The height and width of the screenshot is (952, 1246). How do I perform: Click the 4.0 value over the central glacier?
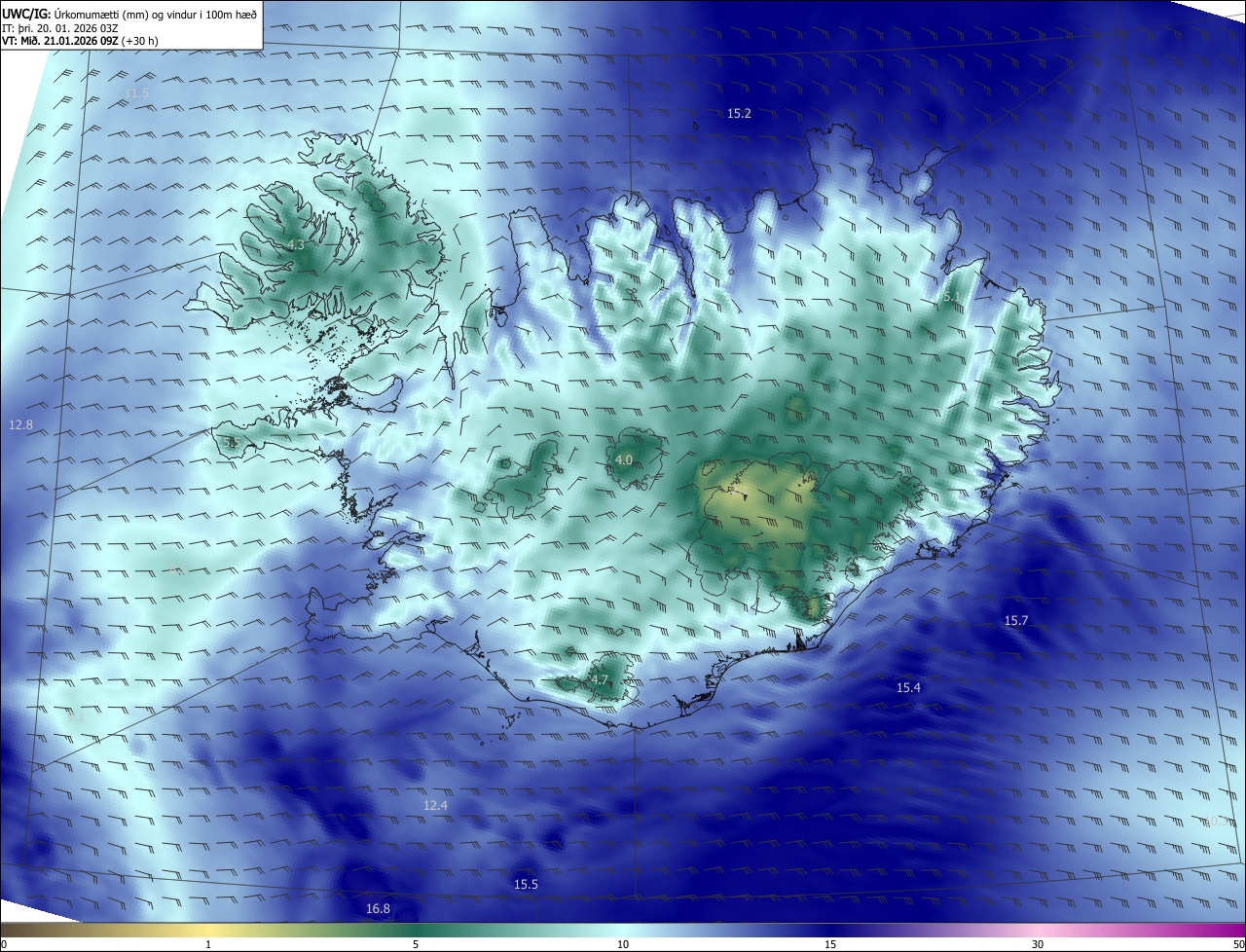point(624,459)
